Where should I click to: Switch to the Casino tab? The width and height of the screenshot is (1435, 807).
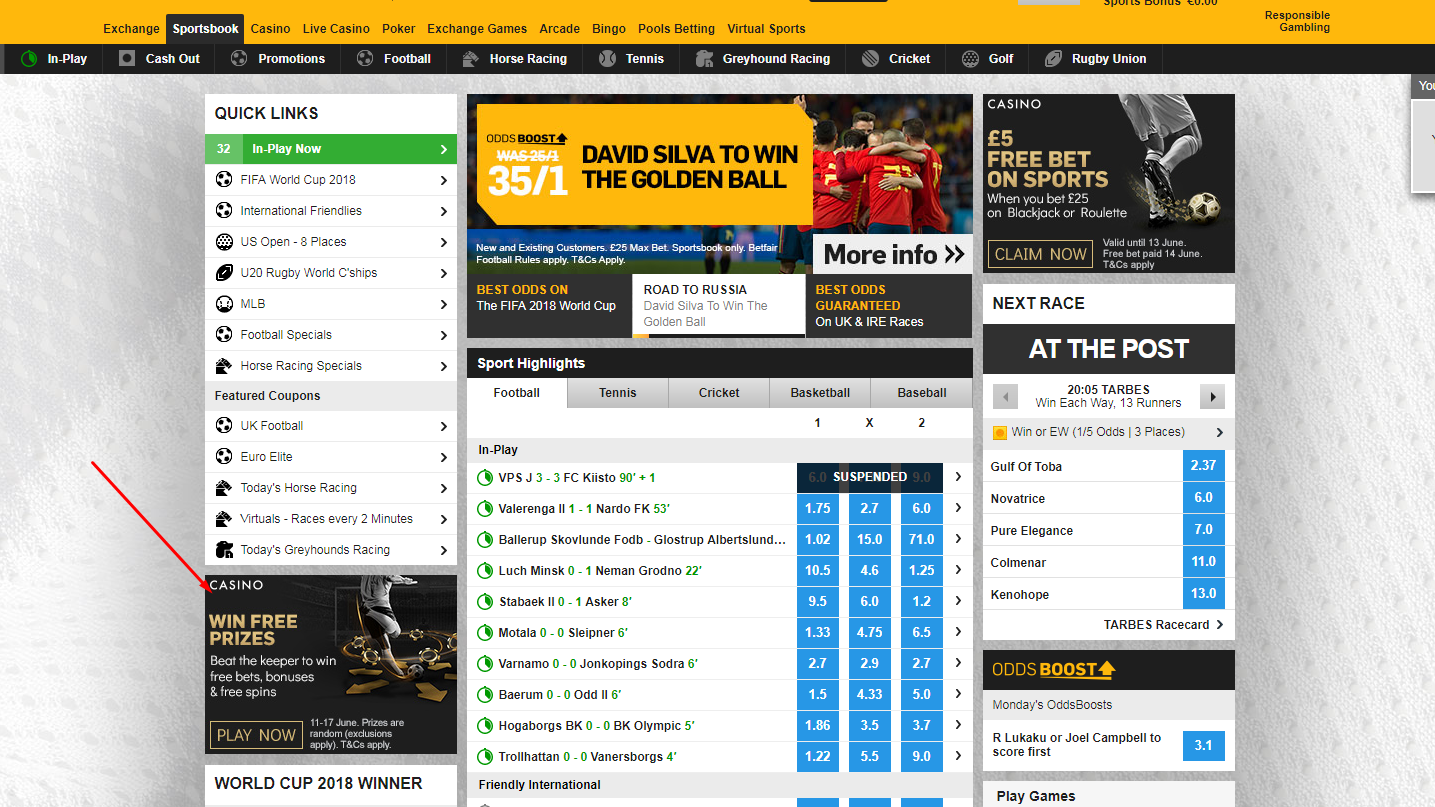tap(270, 28)
